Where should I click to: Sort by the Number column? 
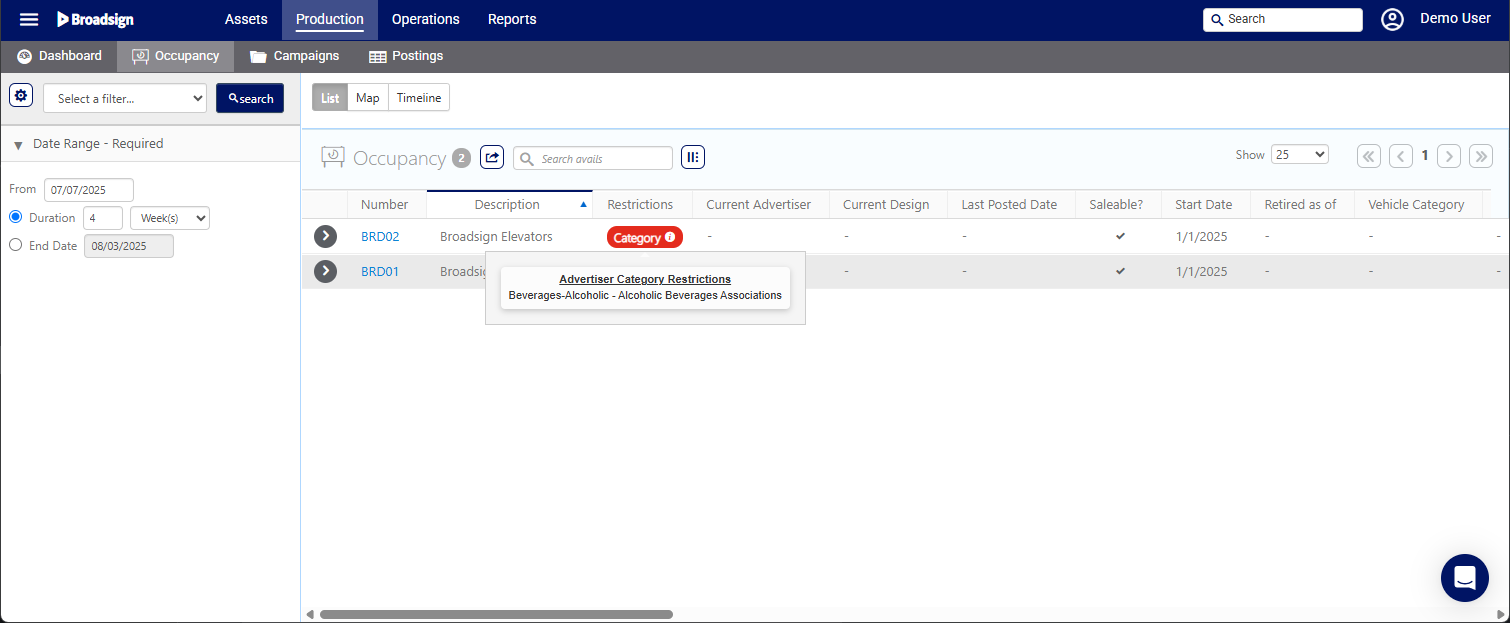(x=385, y=204)
